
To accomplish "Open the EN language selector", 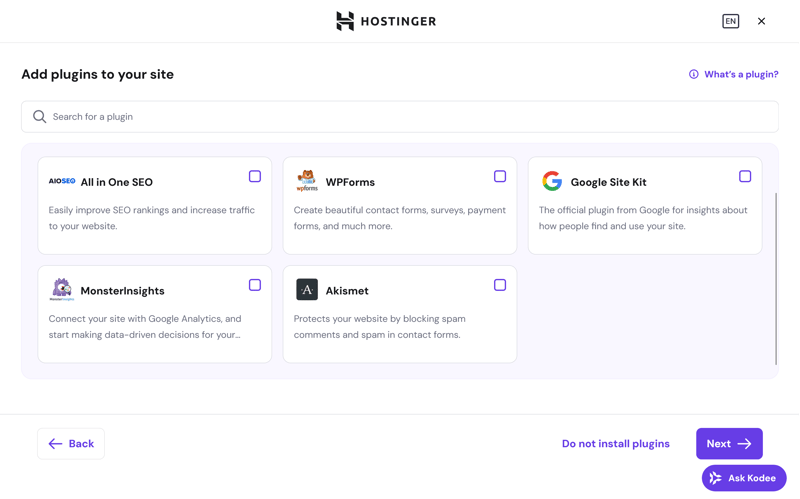I will [x=731, y=21].
